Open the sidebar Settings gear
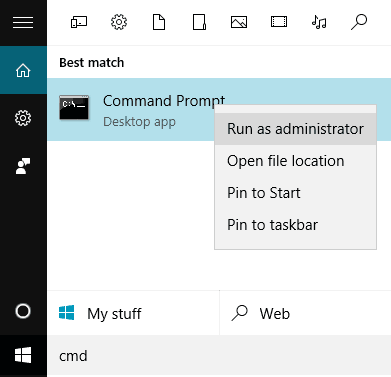Image resolution: width=391 pixels, height=377 pixels. point(23,118)
